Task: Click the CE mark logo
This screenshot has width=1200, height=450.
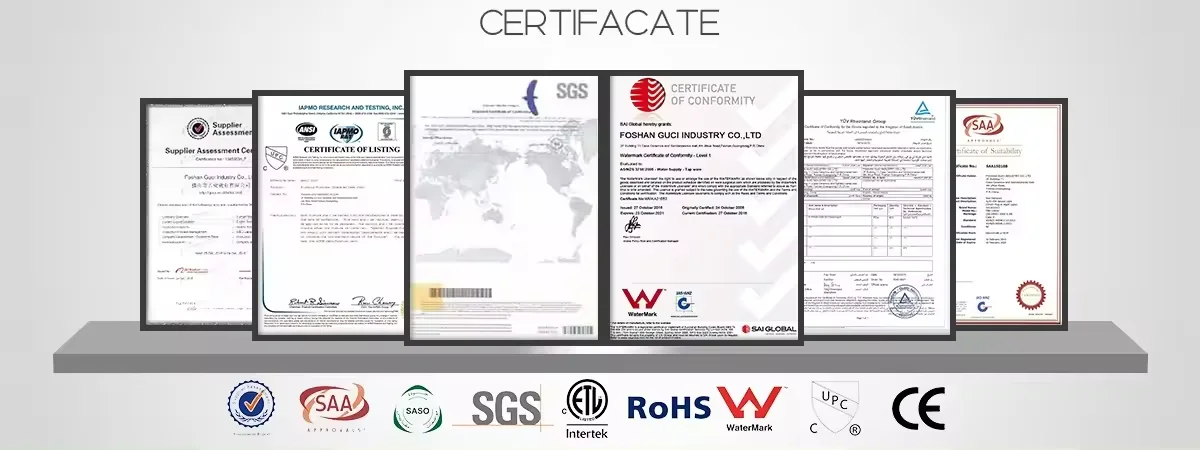Action: (918, 408)
